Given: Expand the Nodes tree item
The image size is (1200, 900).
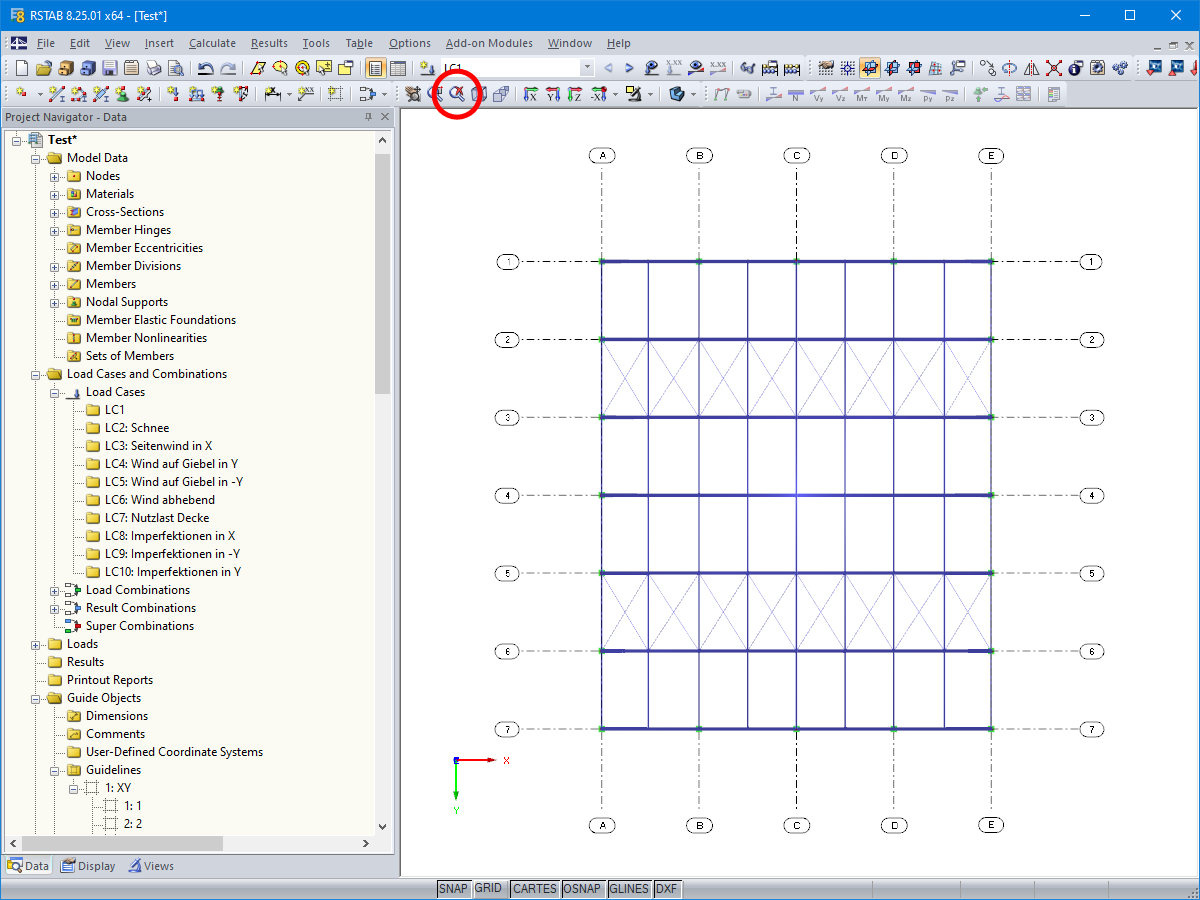Looking at the screenshot, I should coord(55,175).
